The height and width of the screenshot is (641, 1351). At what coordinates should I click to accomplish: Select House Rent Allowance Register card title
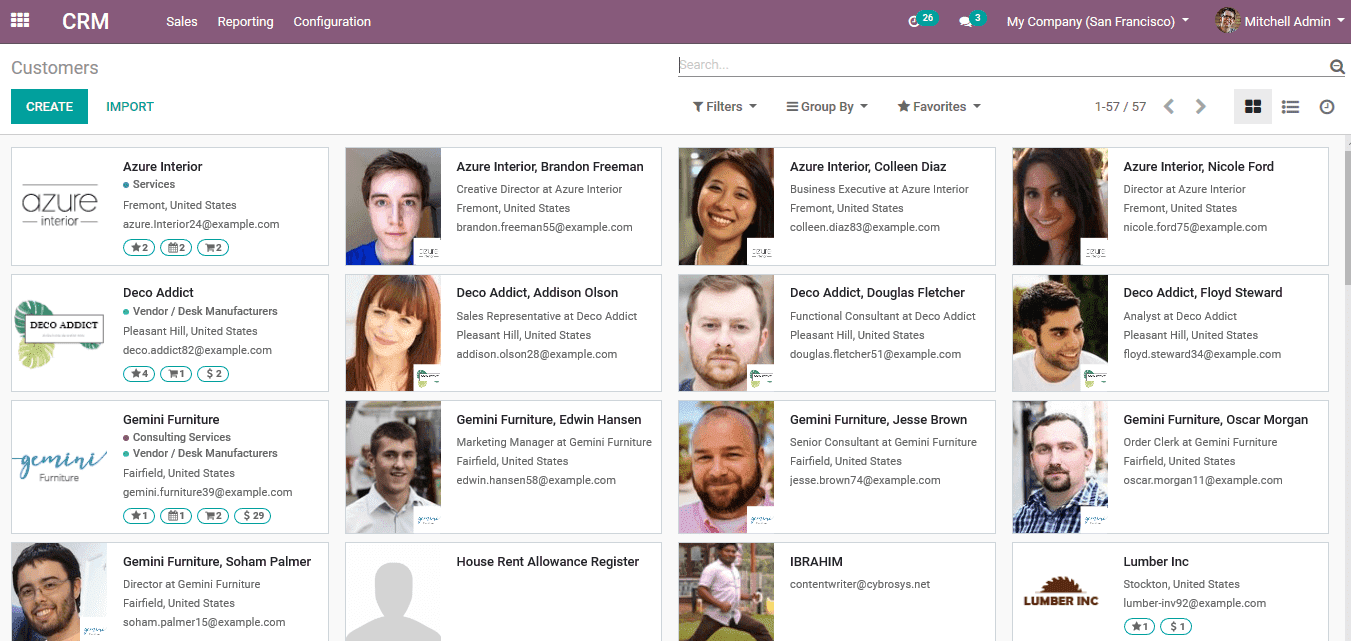547,562
